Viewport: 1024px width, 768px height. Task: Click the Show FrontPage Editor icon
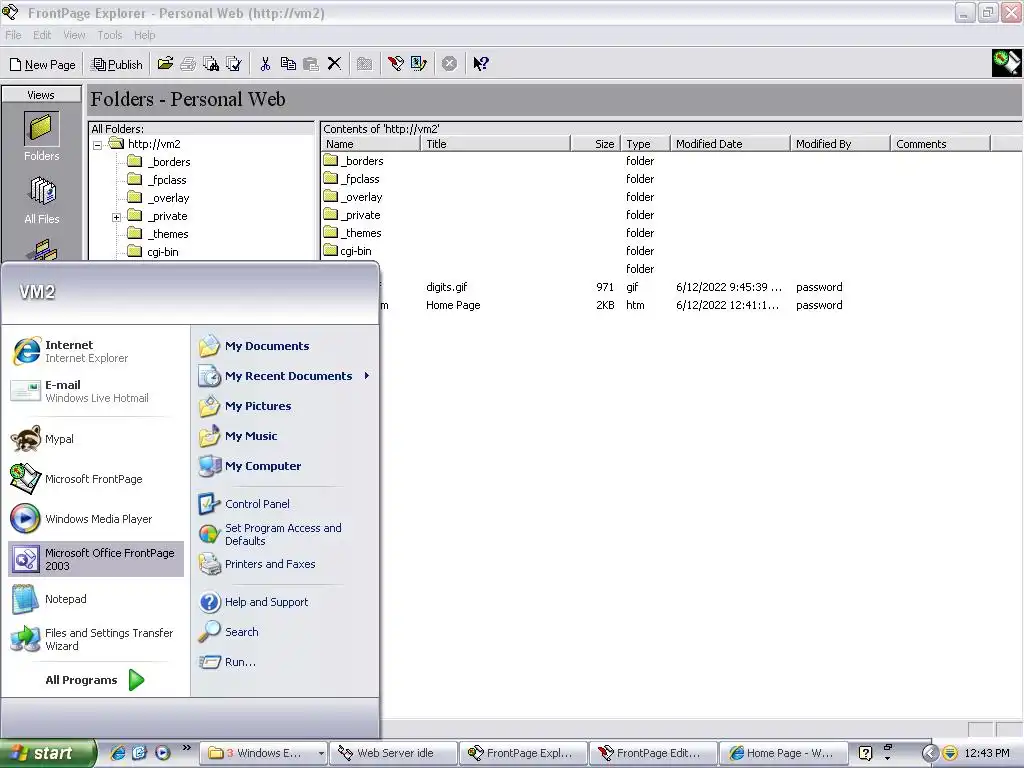click(x=395, y=63)
